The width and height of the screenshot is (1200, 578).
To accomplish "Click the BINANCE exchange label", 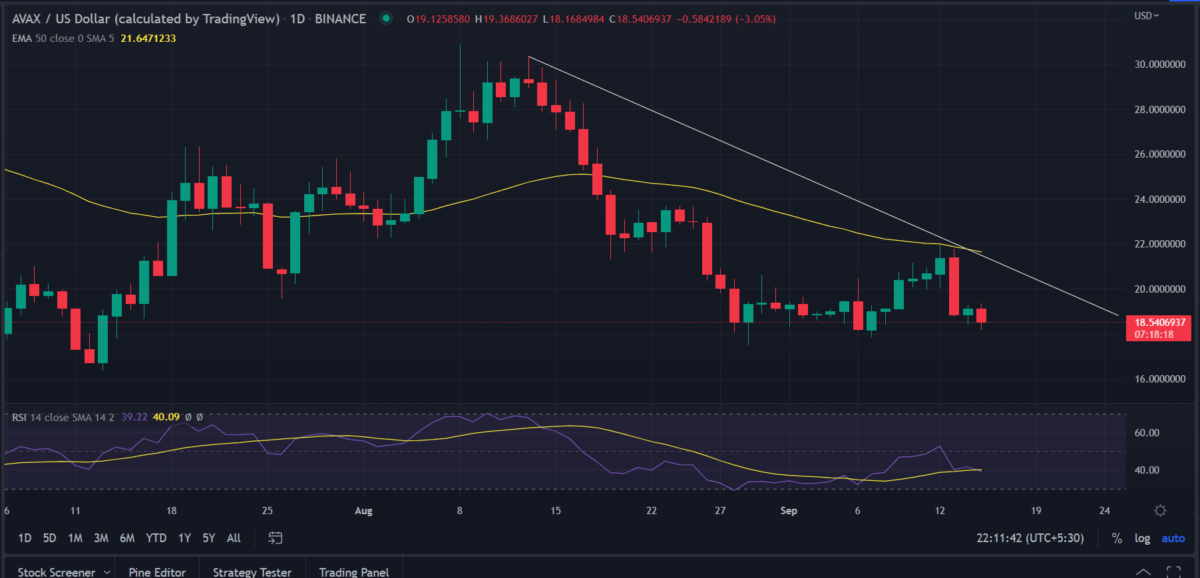I will pyautogui.click(x=340, y=17).
